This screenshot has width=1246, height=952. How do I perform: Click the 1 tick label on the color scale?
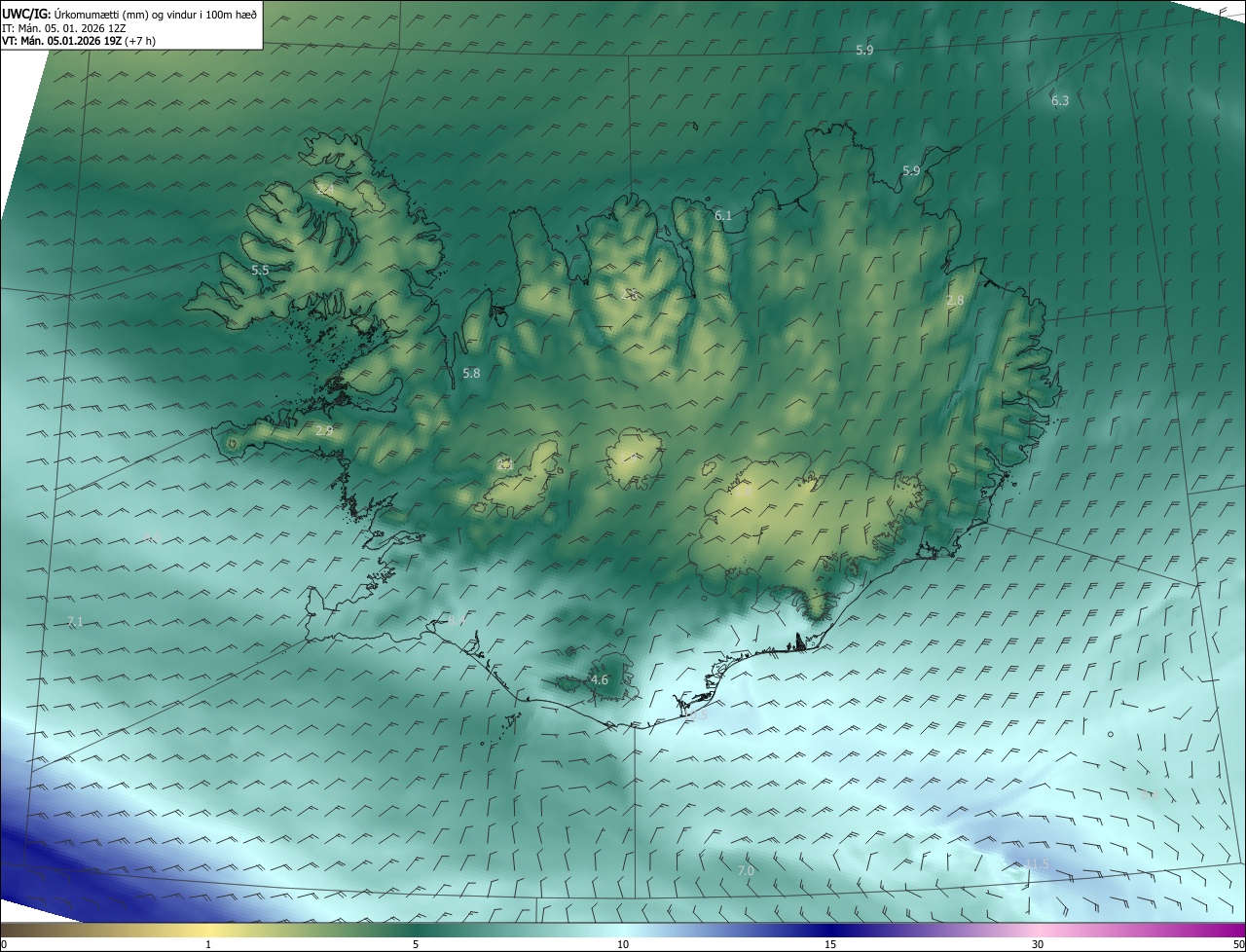pos(208,944)
